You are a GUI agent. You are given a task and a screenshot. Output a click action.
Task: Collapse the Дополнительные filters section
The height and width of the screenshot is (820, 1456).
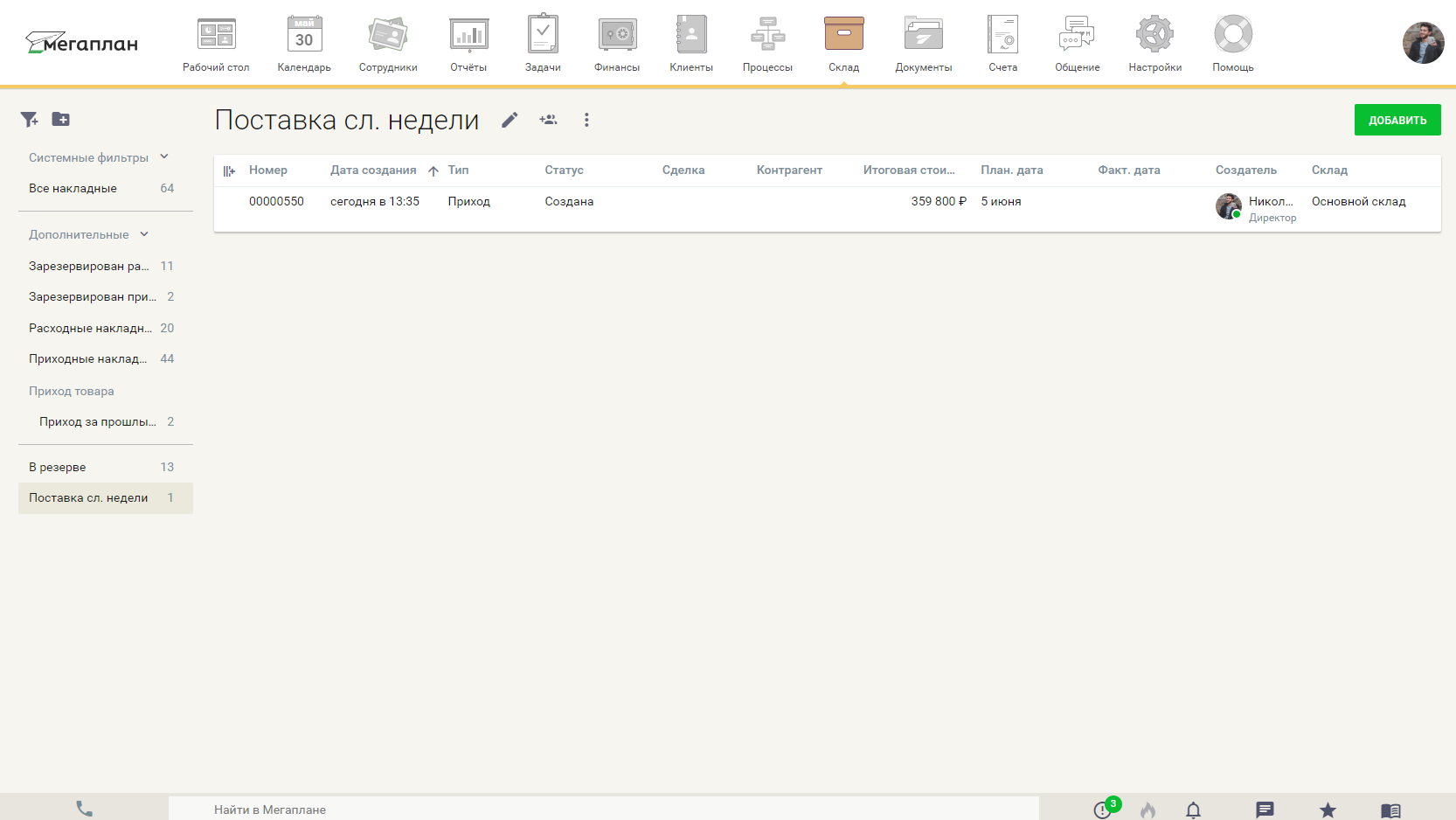coord(144,234)
